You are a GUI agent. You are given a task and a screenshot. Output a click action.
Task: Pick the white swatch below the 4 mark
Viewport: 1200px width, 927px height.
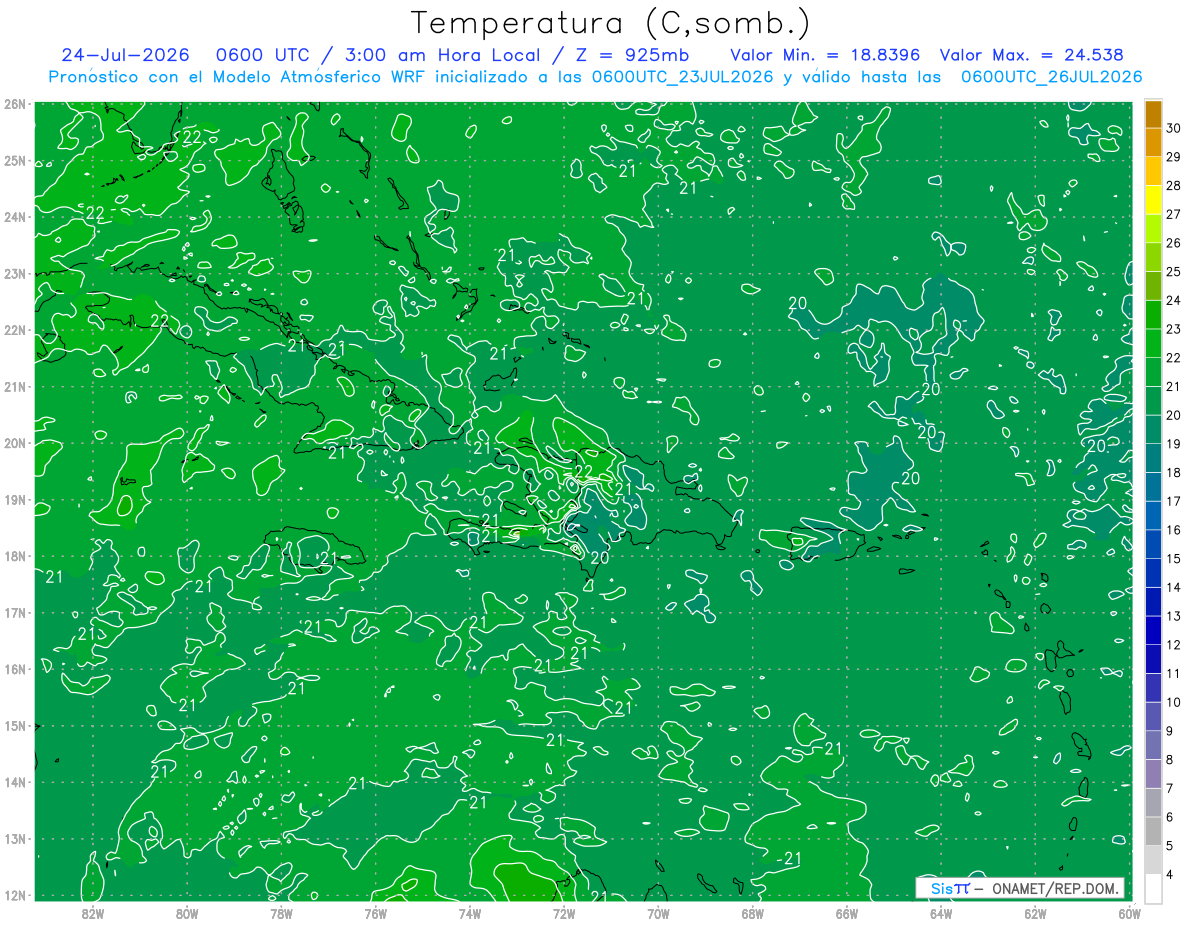pyautogui.click(x=1153, y=888)
